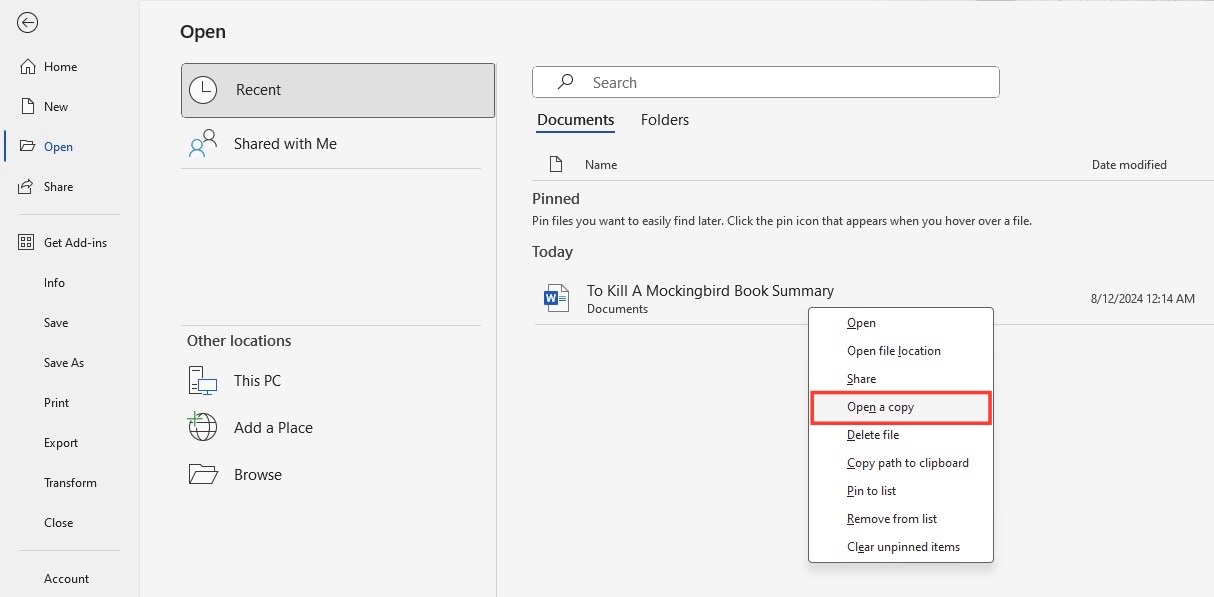This screenshot has height=597, width=1214.
Task: Click the Get Add-ins label
Action: tap(75, 243)
